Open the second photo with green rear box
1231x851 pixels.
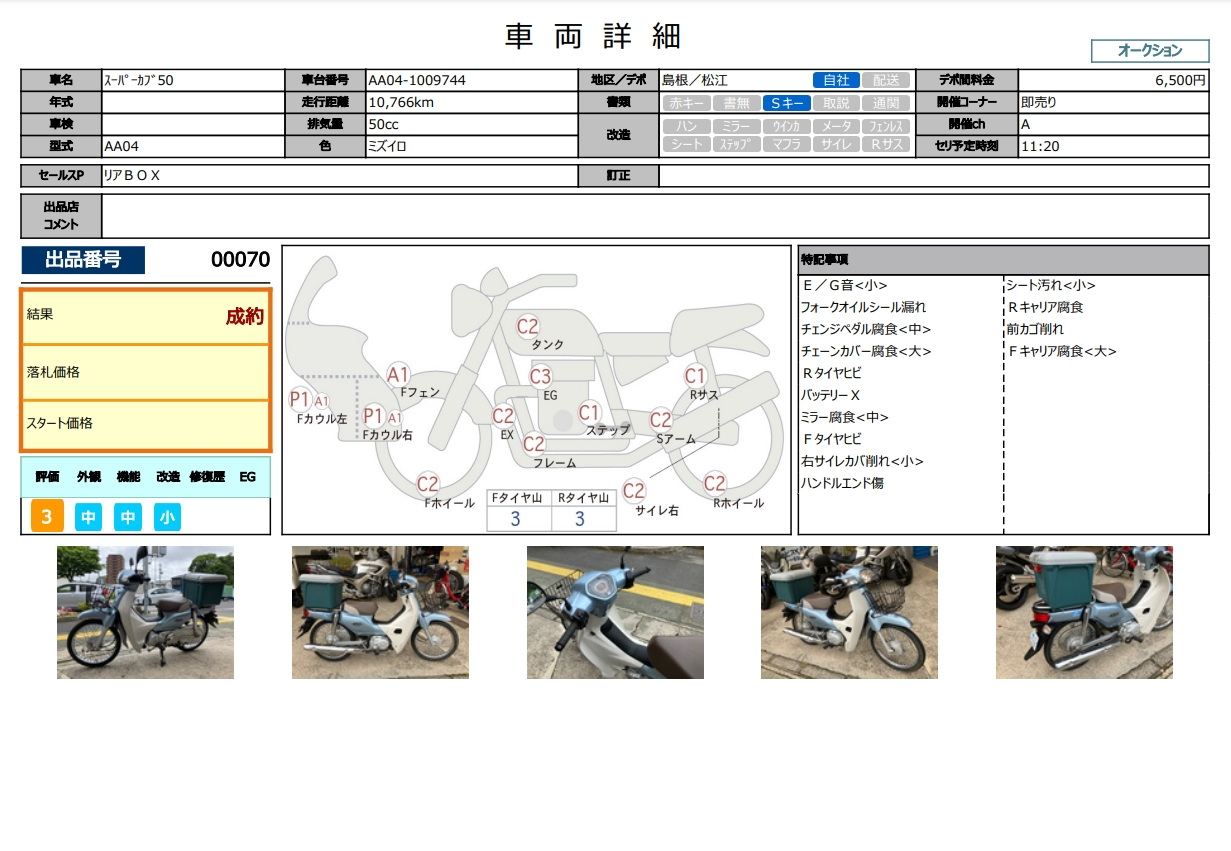pos(380,612)
